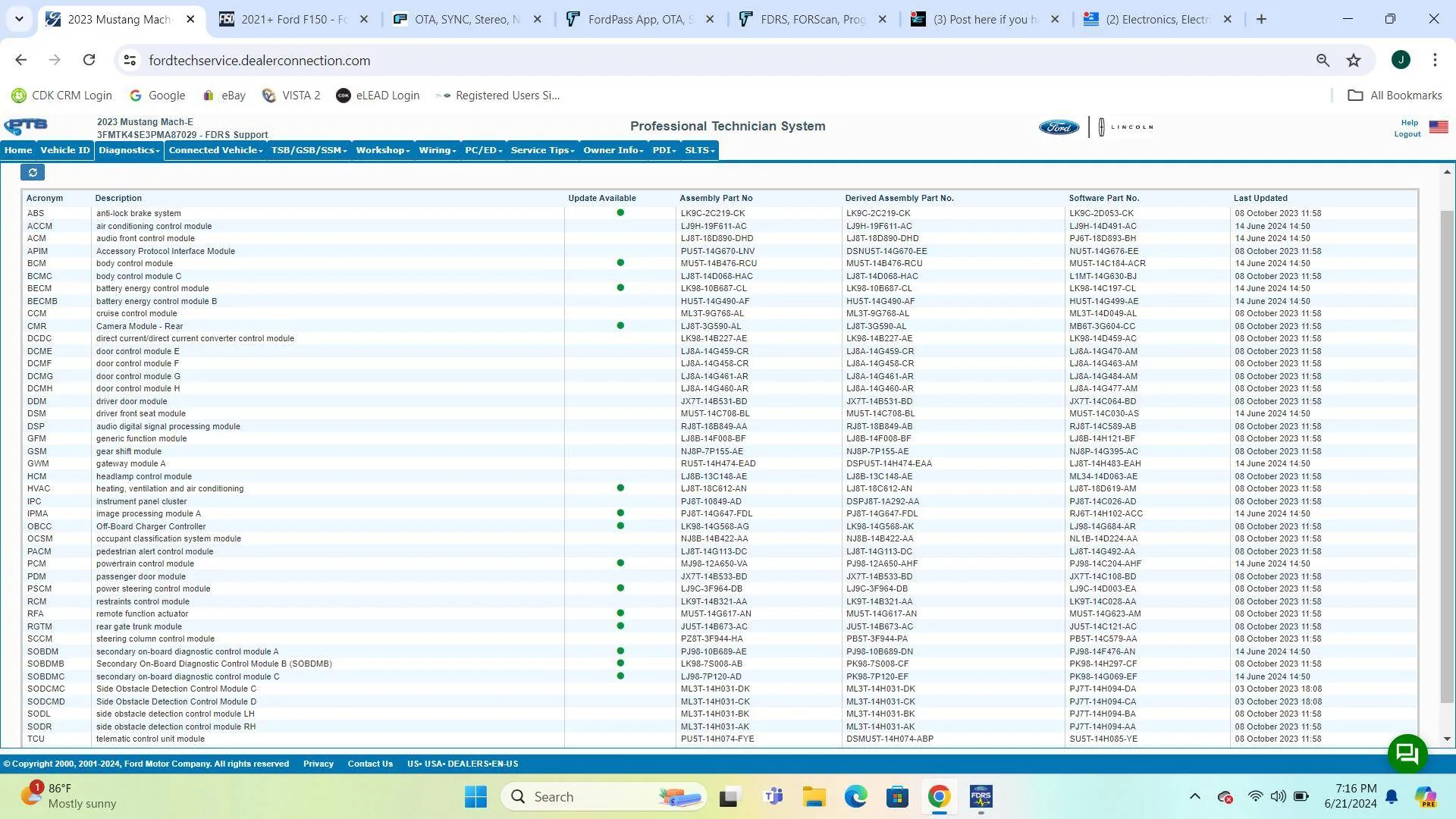
Task: Click the Acronym column header
Action: tap(45, 198)
